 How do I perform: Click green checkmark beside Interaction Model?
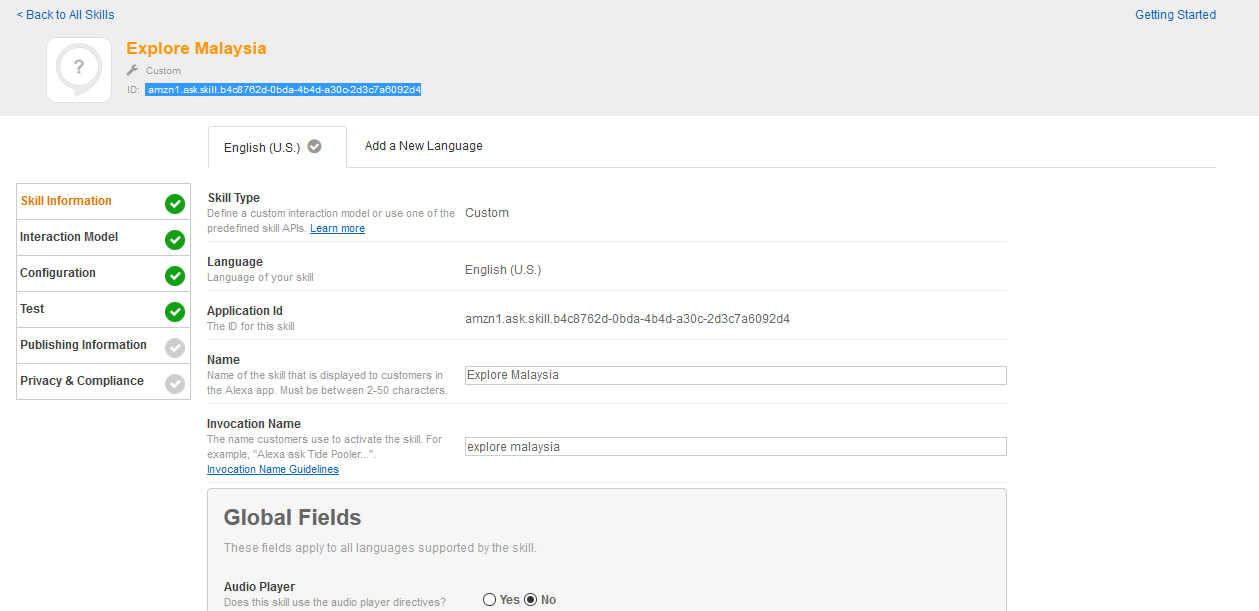tap(175, 240)
